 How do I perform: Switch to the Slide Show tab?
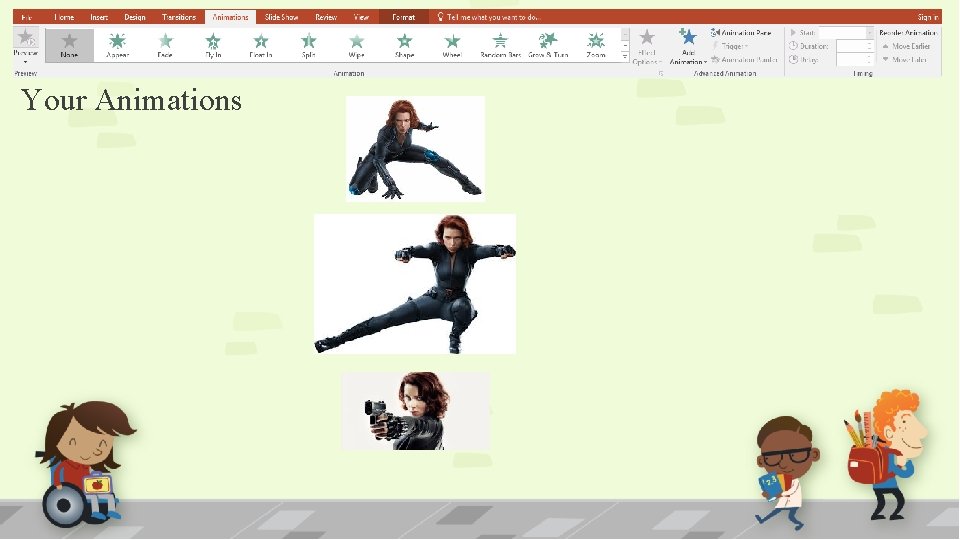[x=281, y=17]
